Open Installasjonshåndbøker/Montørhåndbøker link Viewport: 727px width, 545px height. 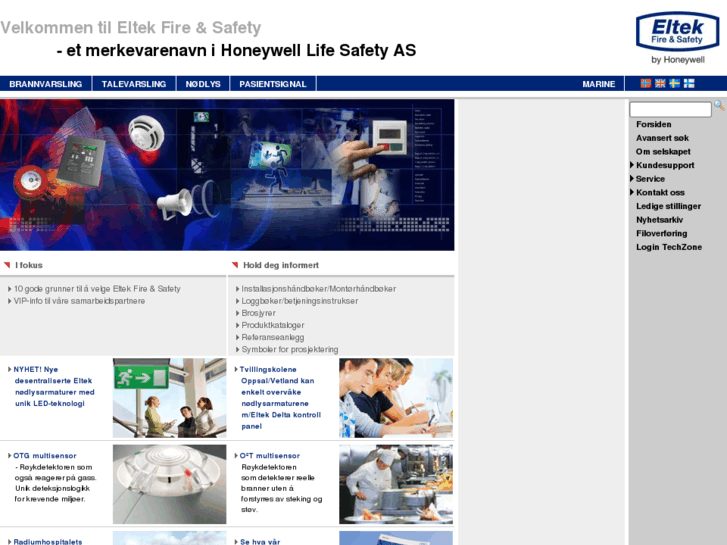(x=319, y=289)
